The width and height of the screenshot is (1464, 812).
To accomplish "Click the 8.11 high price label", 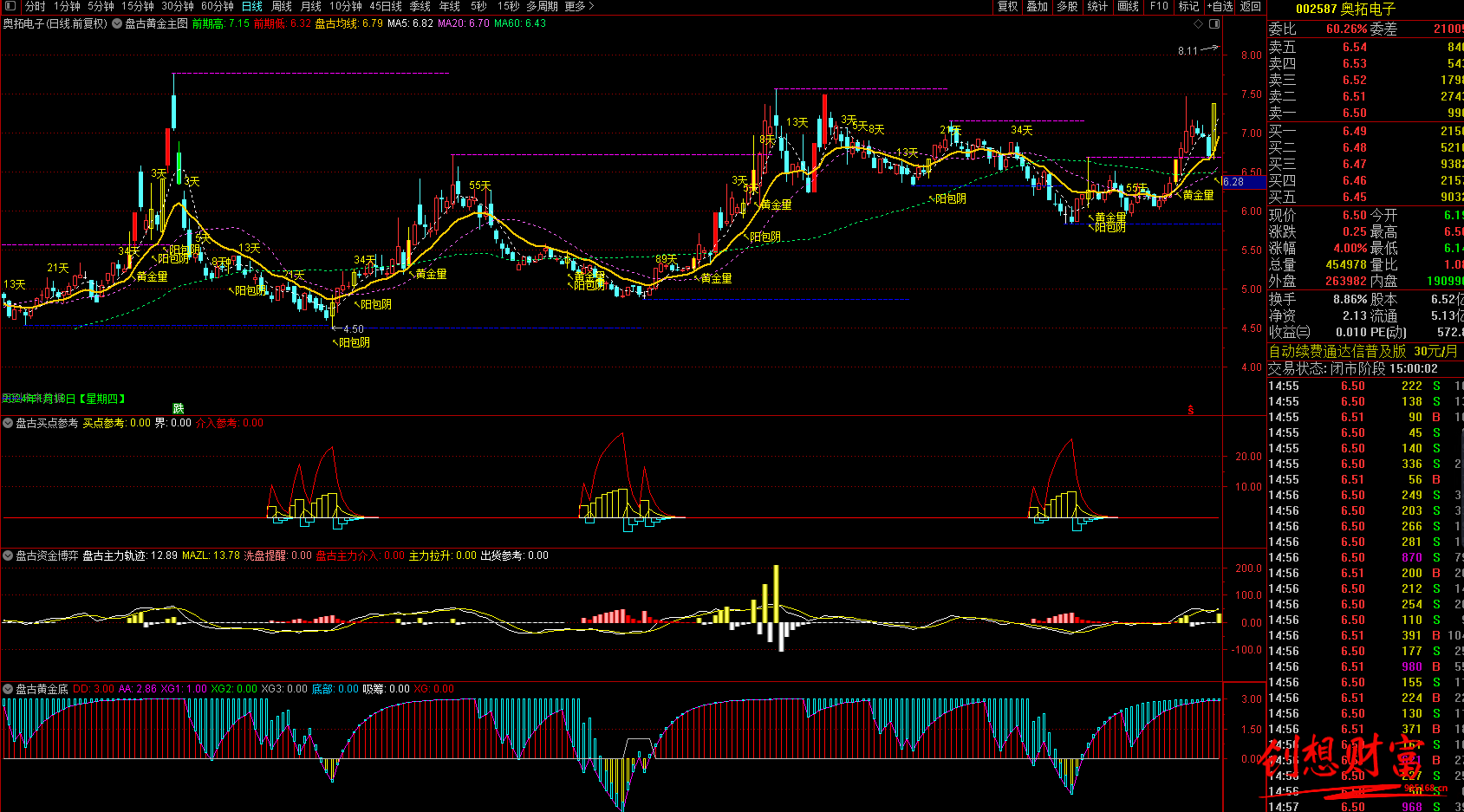I will click(x=1187, y=51).
